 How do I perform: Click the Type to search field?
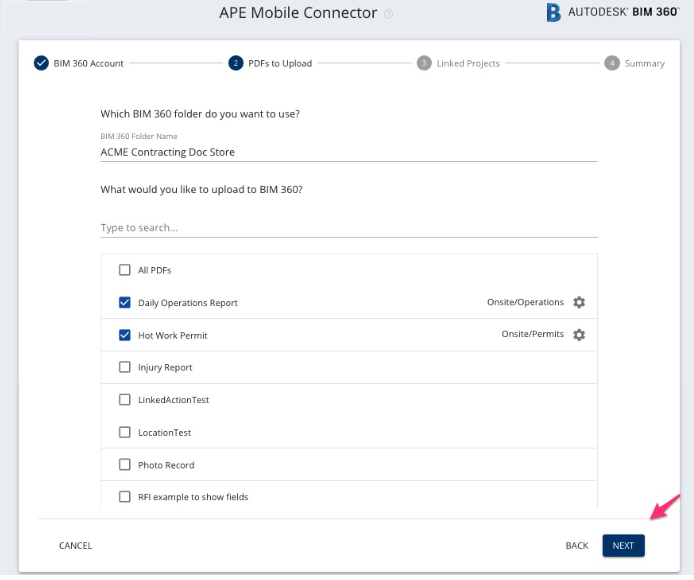pos(349,228)
